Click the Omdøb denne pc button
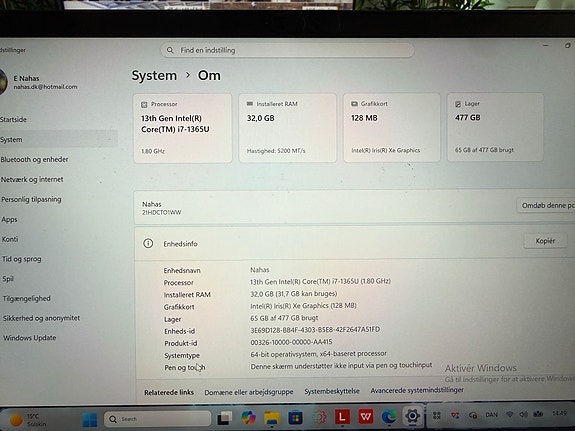 click(x=546, y=205)
